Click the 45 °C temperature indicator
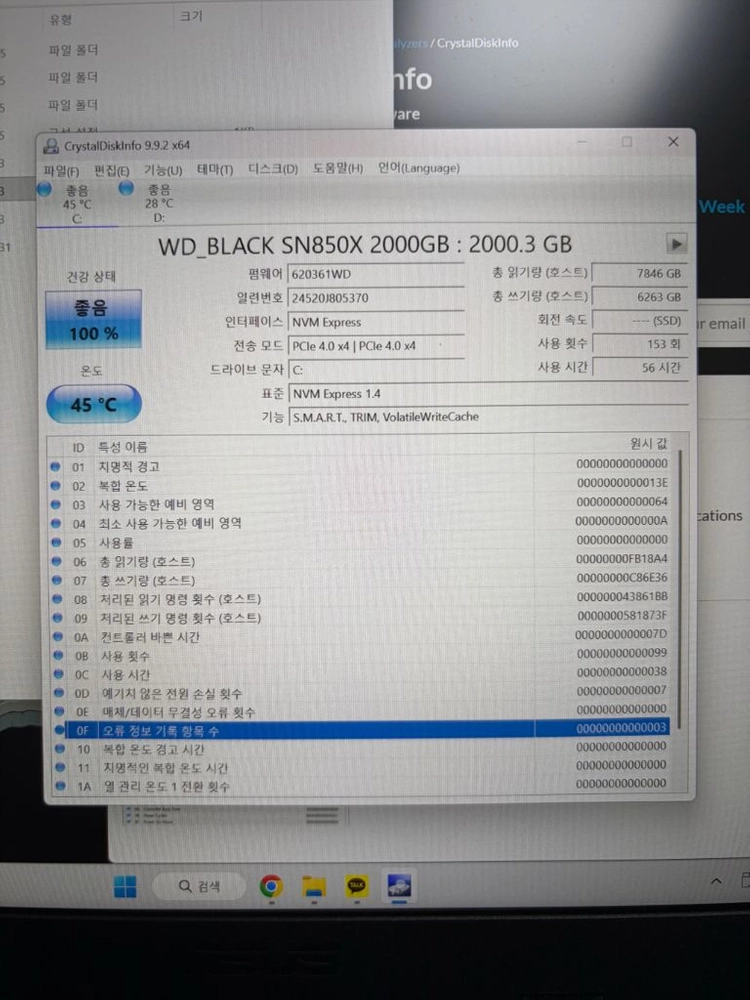 click(94, 404)
